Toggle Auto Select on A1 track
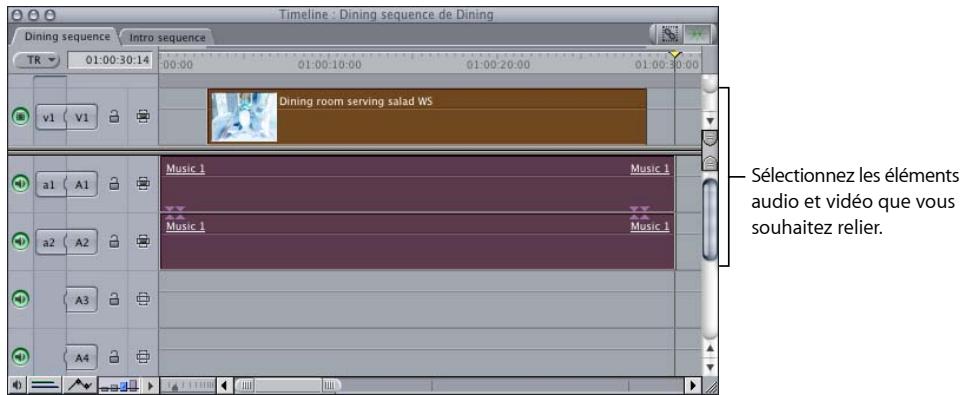 (x=143, y=183)
